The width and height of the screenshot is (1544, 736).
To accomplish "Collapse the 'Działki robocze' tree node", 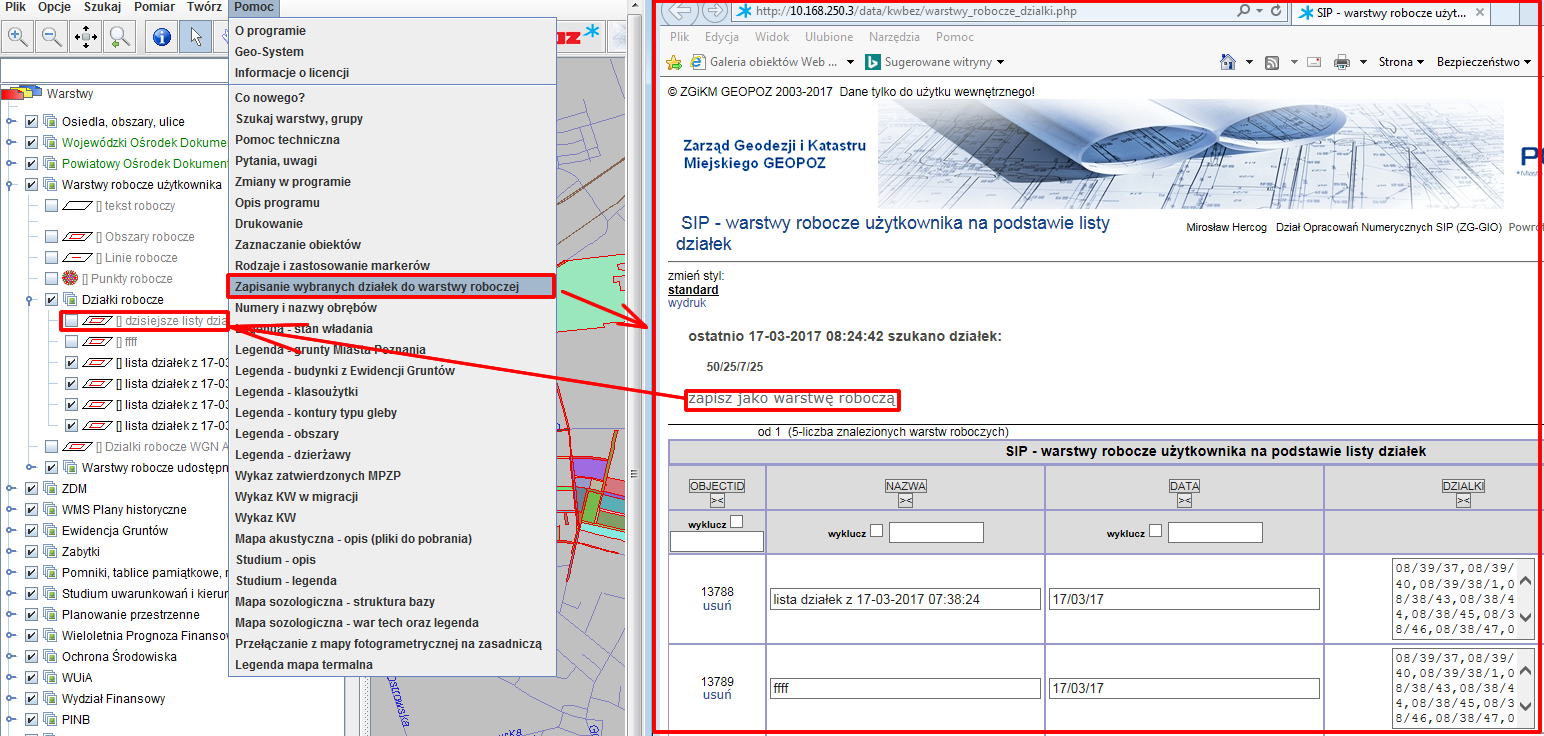I will coord(32,300).
